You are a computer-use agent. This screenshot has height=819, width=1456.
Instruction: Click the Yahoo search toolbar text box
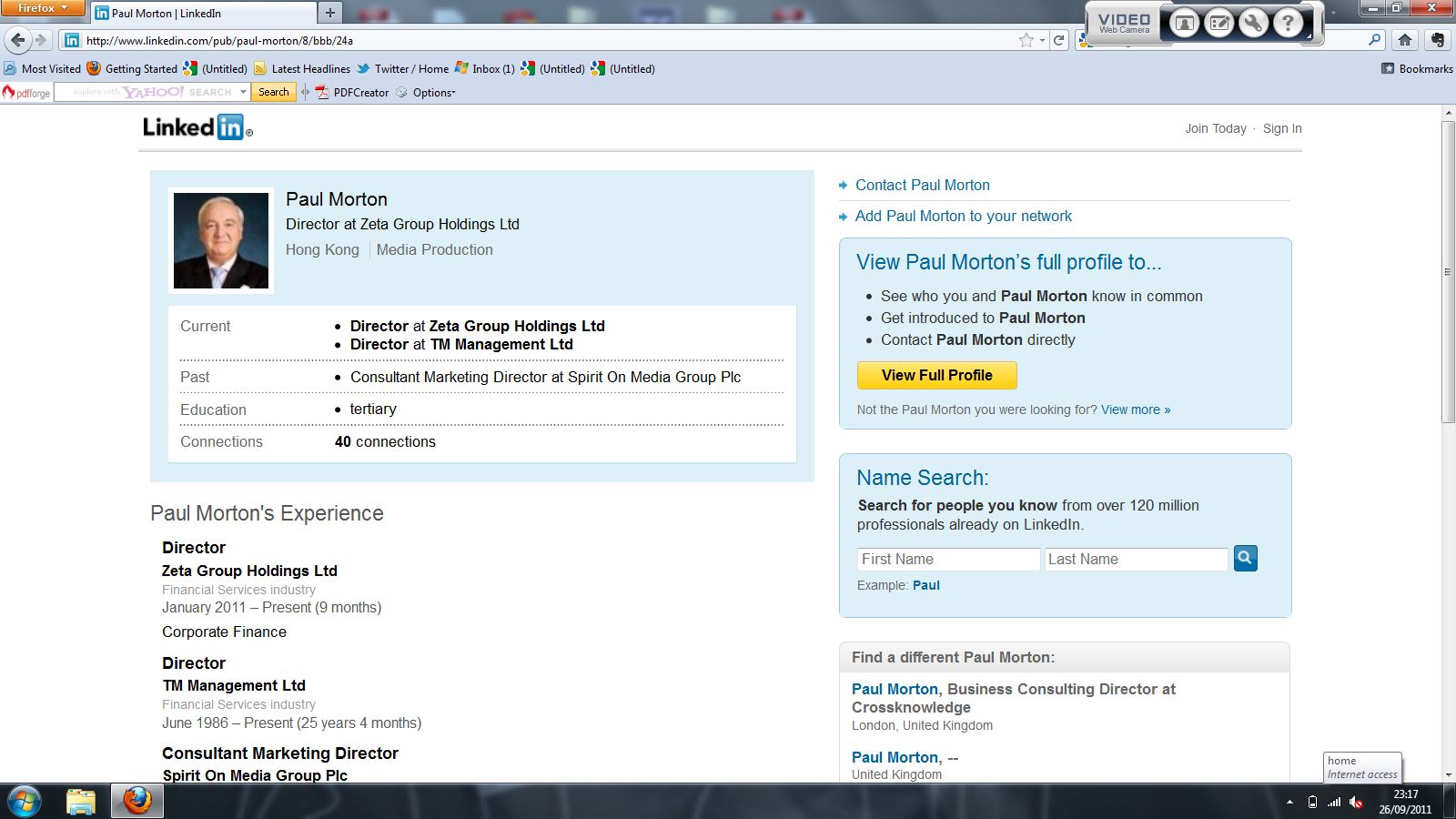pyautogui.click(x=146, y=92)
